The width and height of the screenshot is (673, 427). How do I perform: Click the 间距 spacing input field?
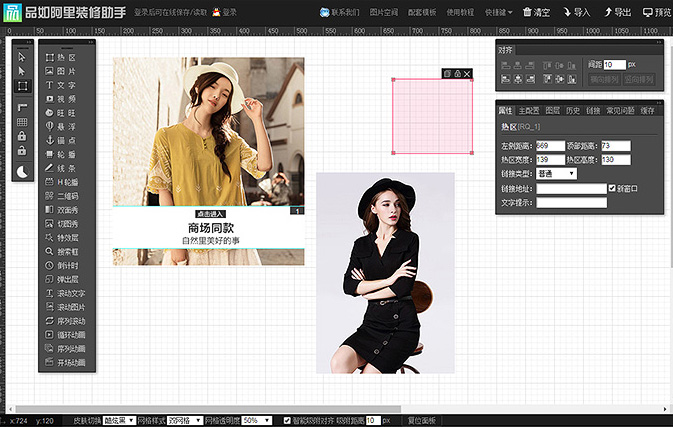coord(615,64)
